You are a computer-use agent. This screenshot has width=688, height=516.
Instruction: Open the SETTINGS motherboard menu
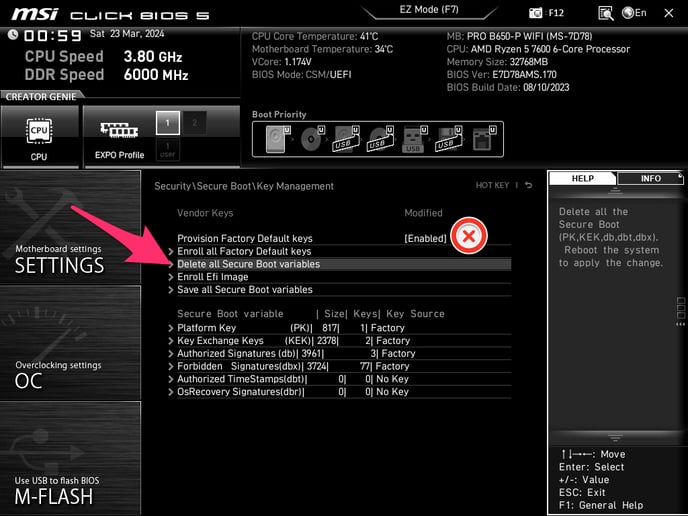coord(70,227)
